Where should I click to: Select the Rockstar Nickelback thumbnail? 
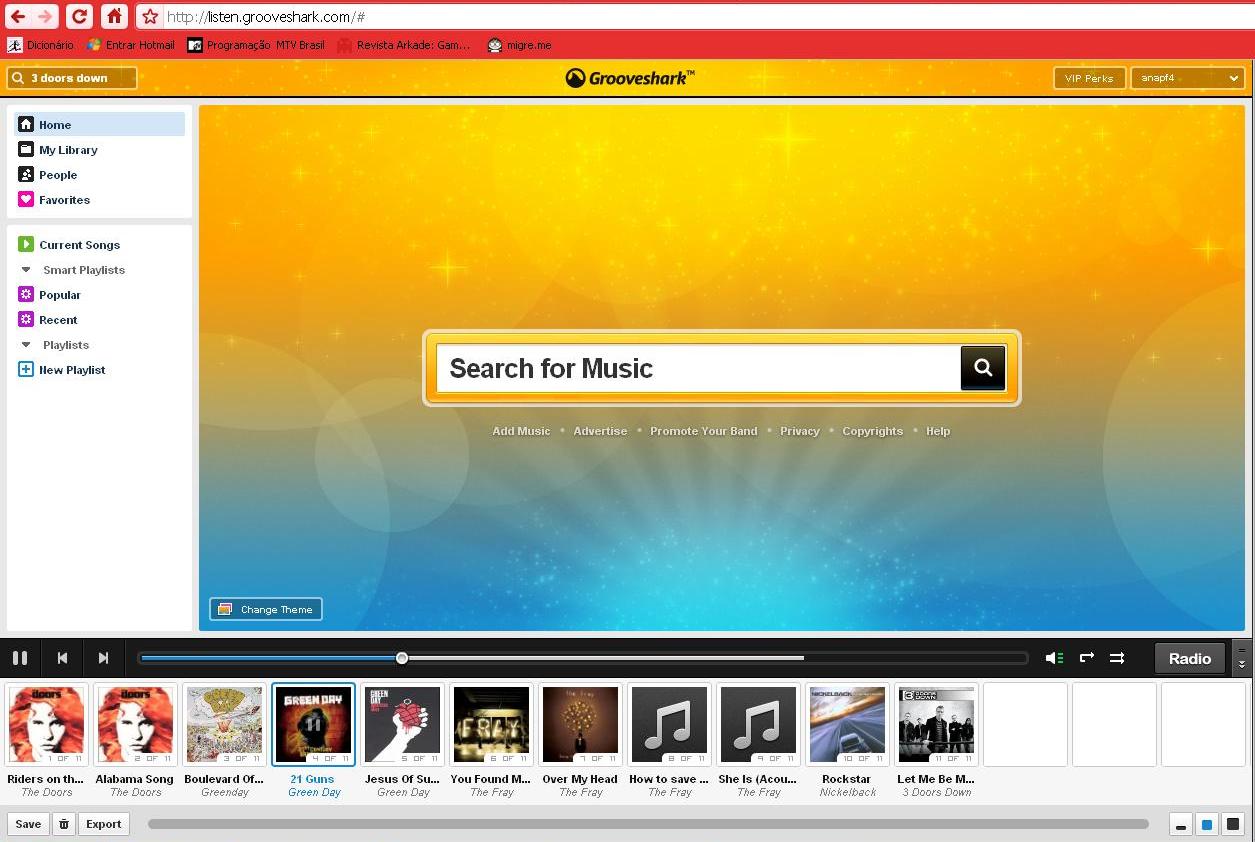click(847, 725)
